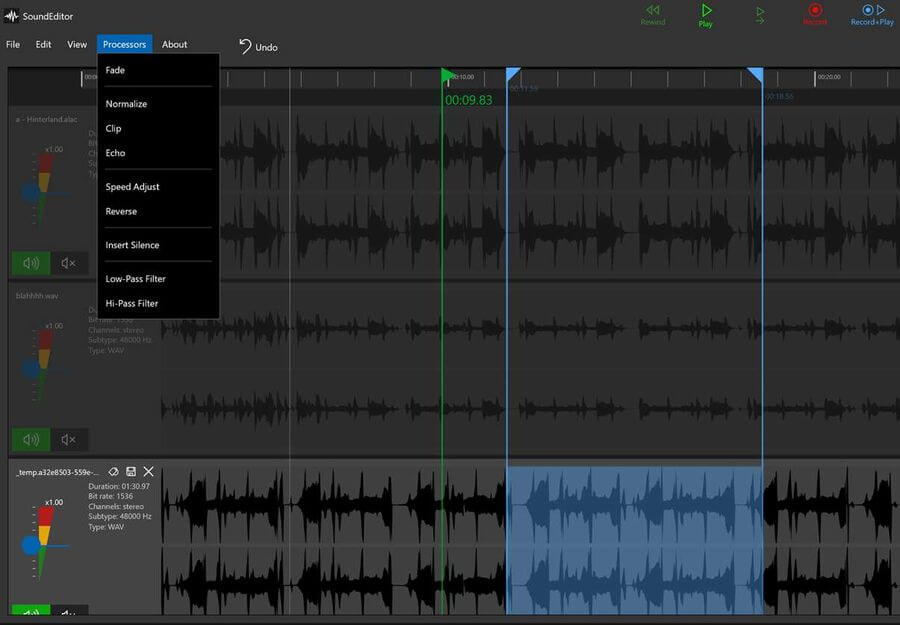Viewport: 900px width, 625px height.
Task: Click blue volume knob on _temp track
Action: pos(30,545)
